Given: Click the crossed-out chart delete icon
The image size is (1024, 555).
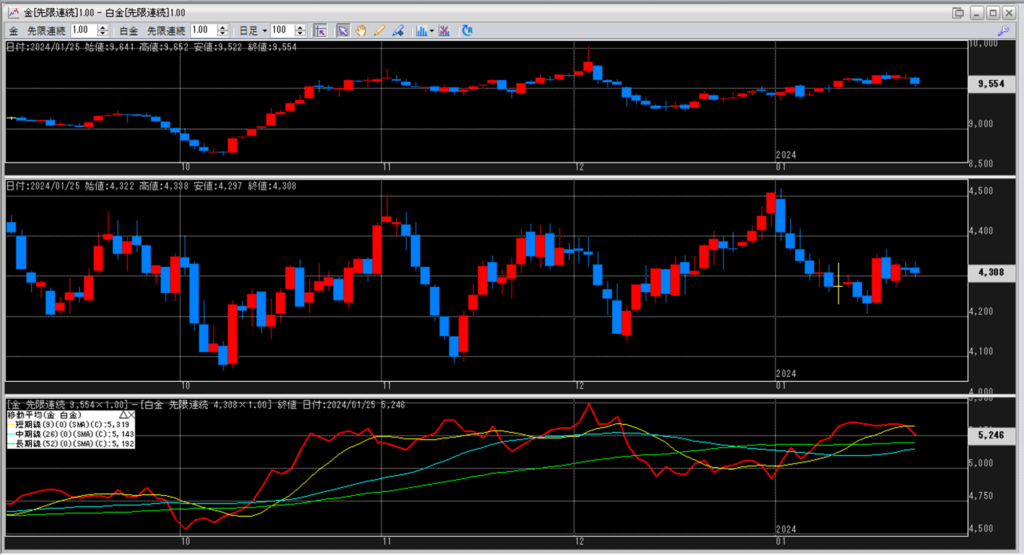Looking at the screenshot, I should pos(443,31).
